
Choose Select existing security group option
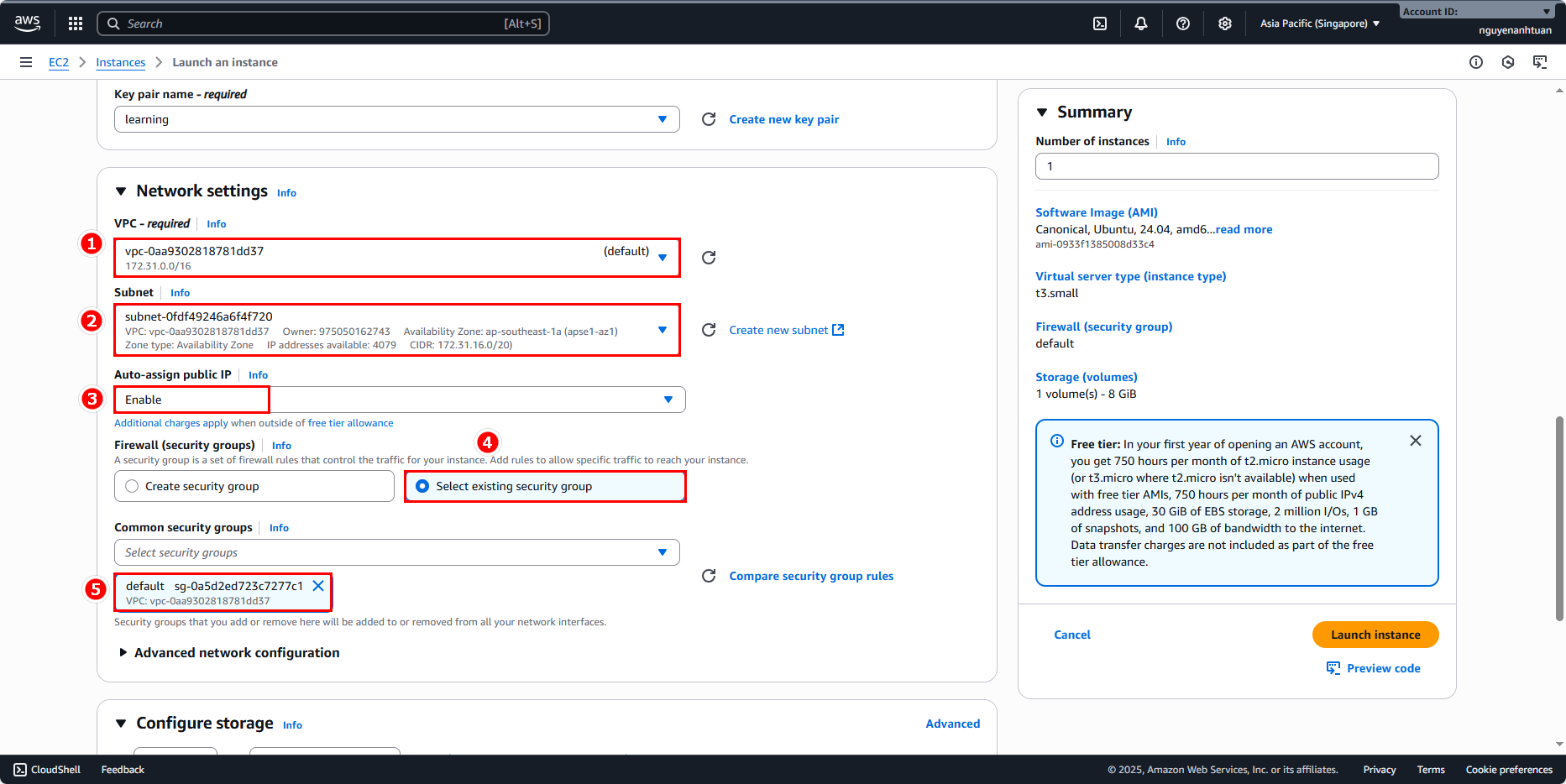(422, 486)
